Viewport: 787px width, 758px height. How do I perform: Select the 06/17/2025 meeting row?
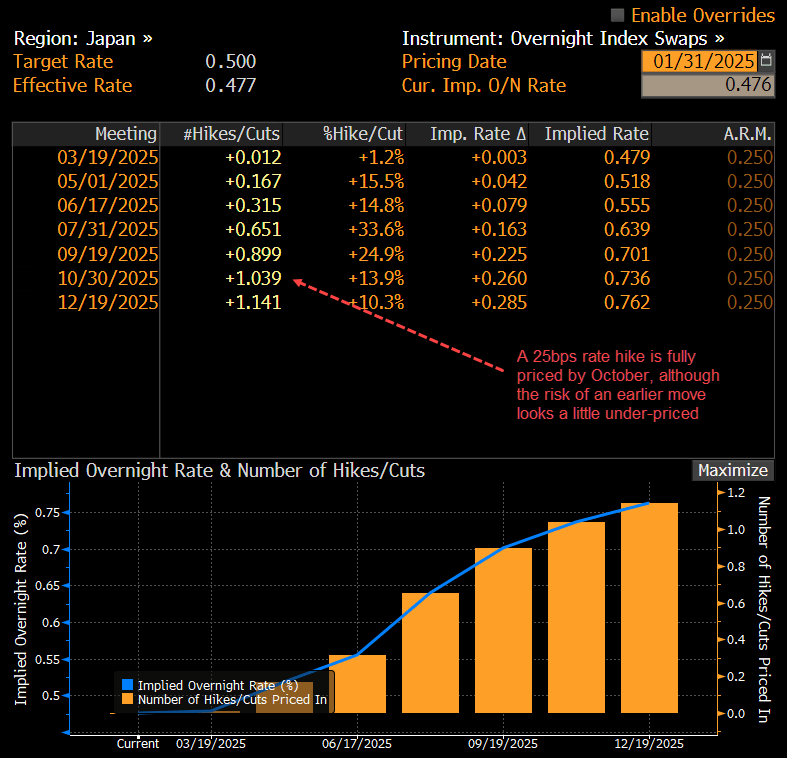pos(394,205)
